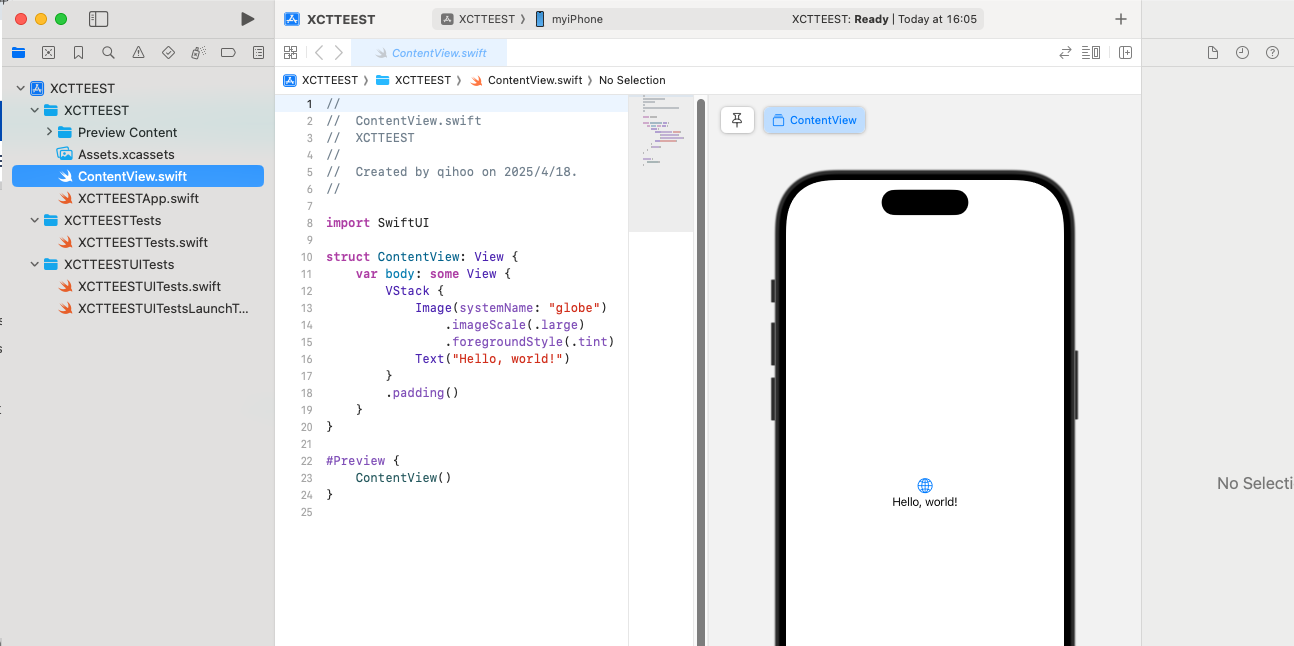Open ContentView.swift jump bar breadcrumb
The height and width of the screenshot is (646, 1294).
526,80
